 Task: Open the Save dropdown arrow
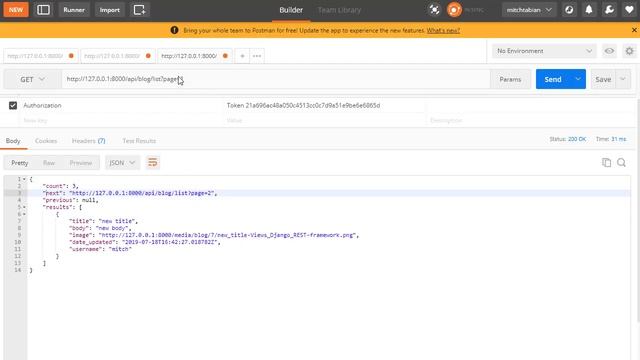623,79
